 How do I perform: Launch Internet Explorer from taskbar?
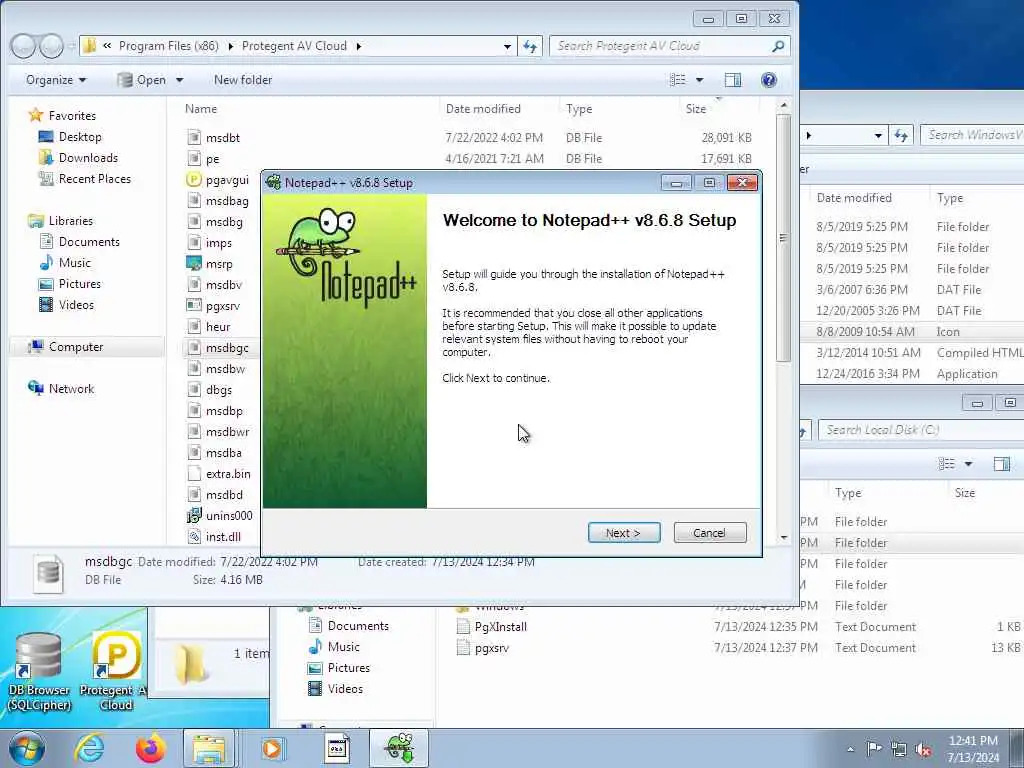[x=89, y=748]
